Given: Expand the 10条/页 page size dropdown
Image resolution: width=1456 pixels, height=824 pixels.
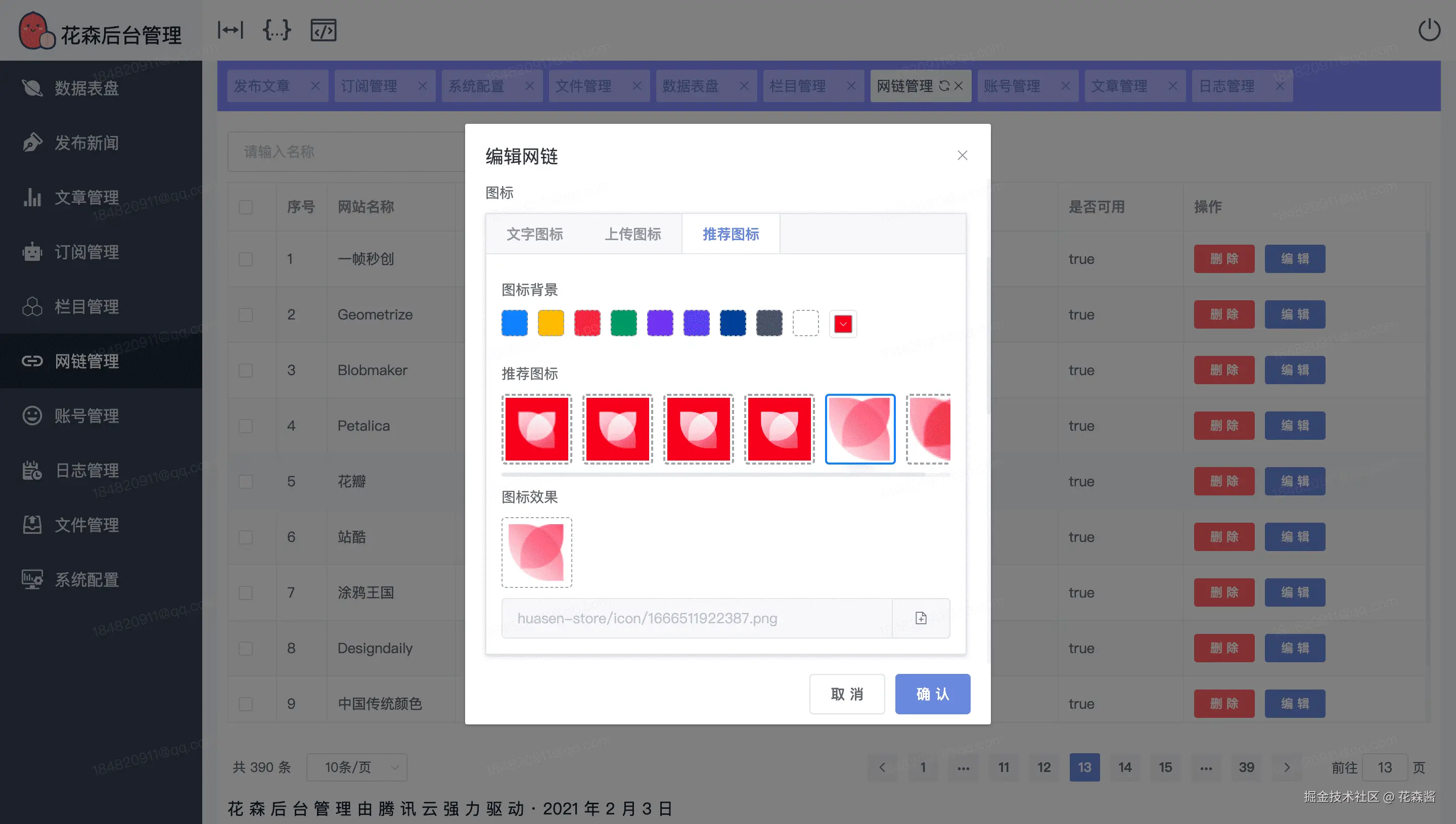Looking at the screenshot, I should (356, 767).
